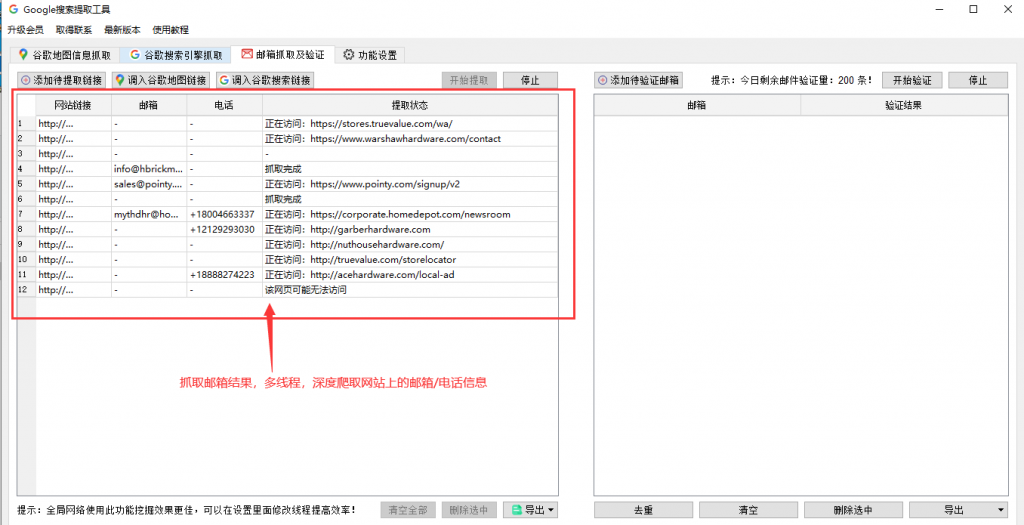
Task: Click the left 删除选中 button
Action: [470, 510]
